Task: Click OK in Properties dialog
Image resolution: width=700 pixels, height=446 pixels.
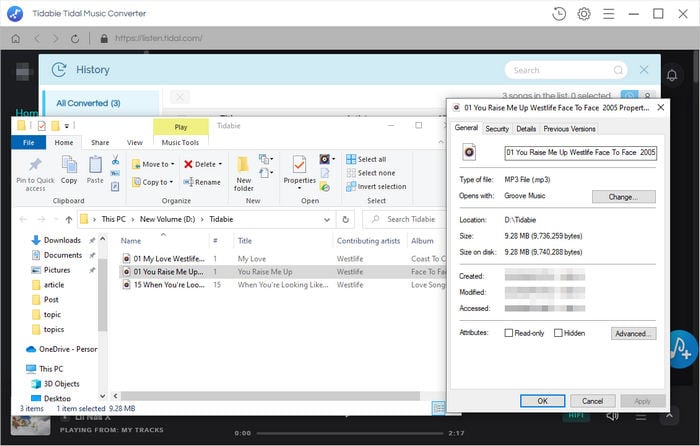Action: (x=542, y=401)
